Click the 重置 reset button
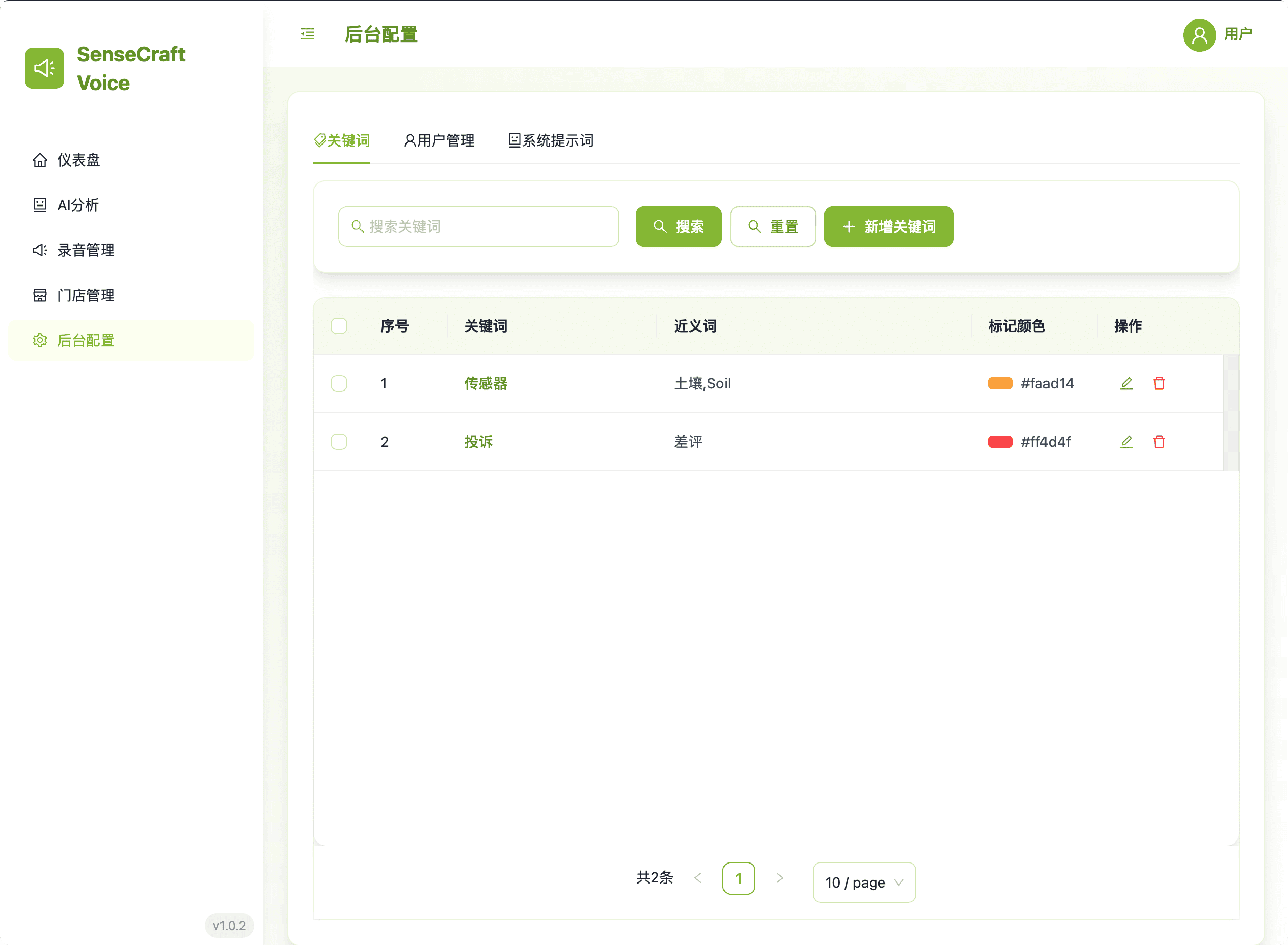 [773, 227]
